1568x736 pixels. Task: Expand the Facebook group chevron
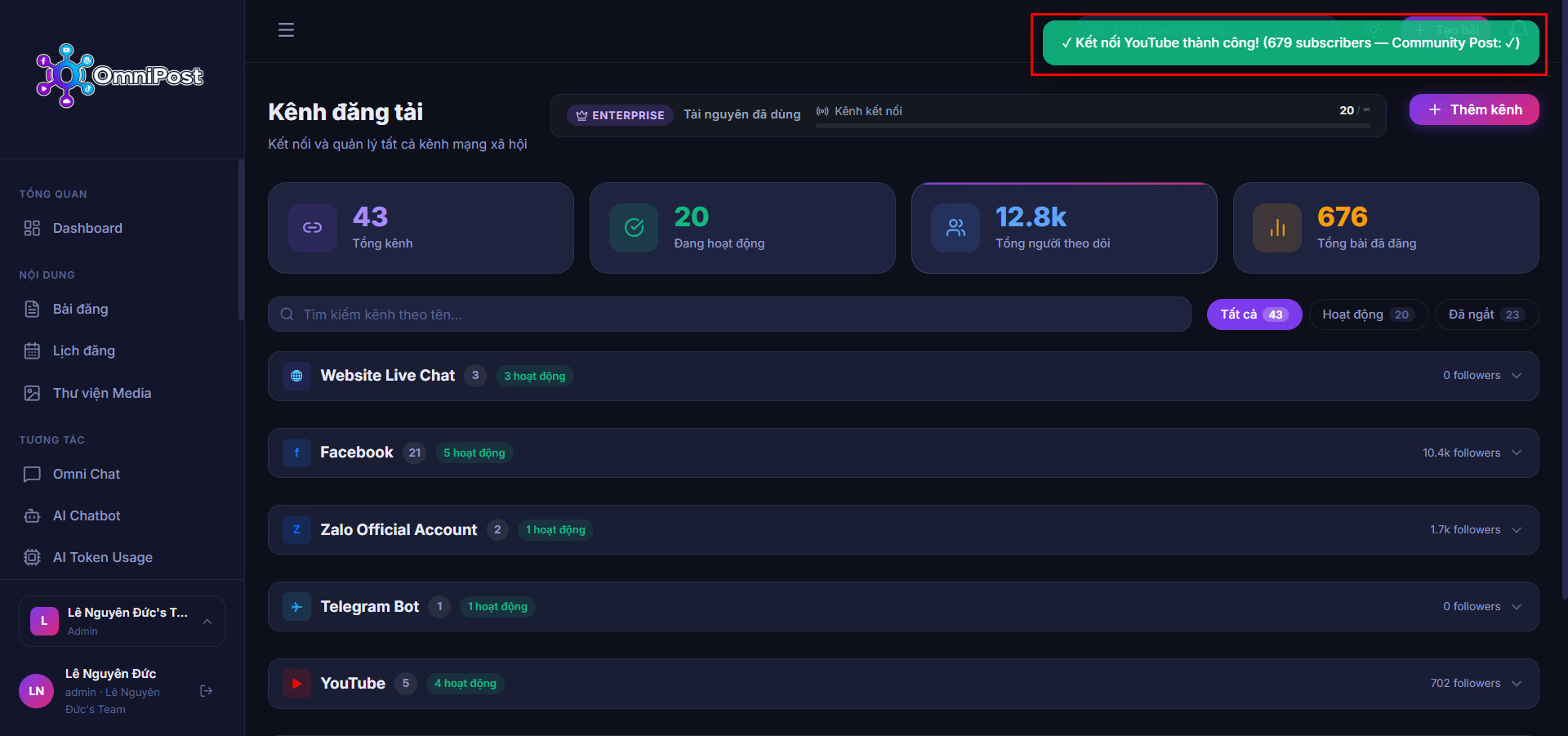1517,453
